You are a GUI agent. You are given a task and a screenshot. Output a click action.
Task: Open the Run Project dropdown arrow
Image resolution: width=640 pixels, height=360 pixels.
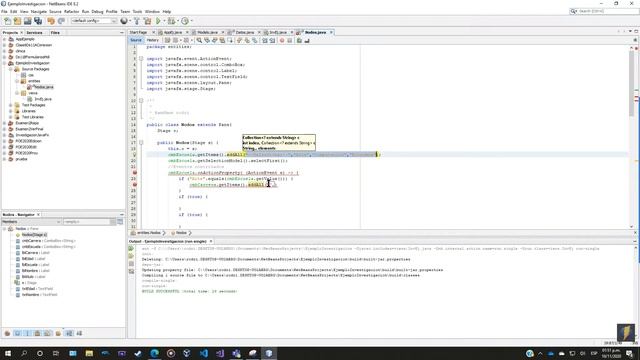click(164, 21)
